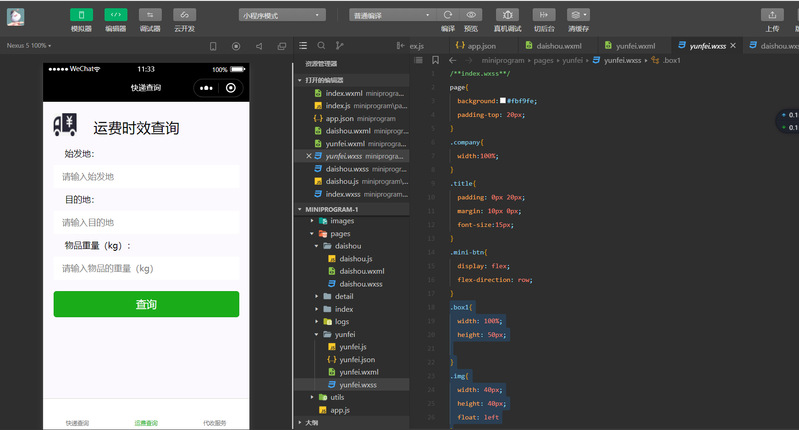Click yunfei in the breadcrumb path
Screen dimensions: 799x430
tap(572, 60)
